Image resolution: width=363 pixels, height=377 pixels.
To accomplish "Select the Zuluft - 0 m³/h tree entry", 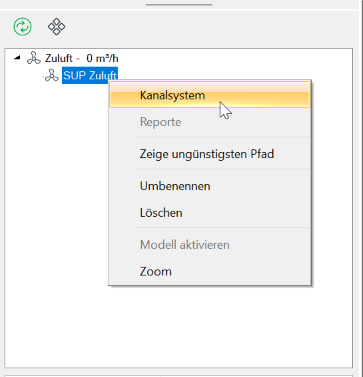I will pyautogui.click(x=82, y=58).
